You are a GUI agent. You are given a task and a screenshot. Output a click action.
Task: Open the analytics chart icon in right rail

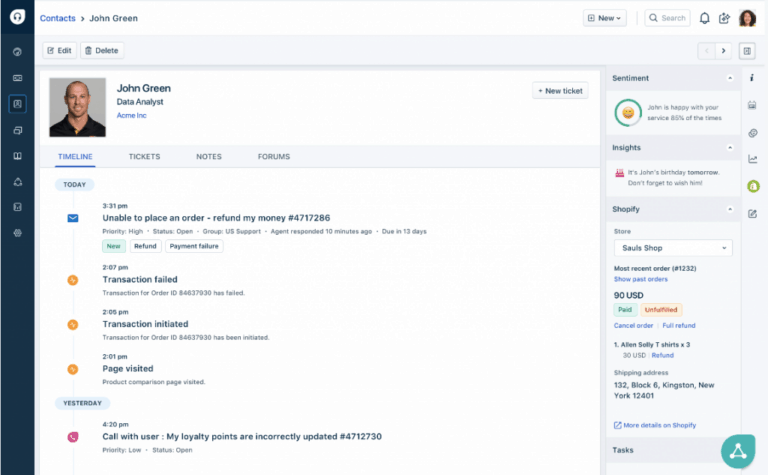(752, 158)
